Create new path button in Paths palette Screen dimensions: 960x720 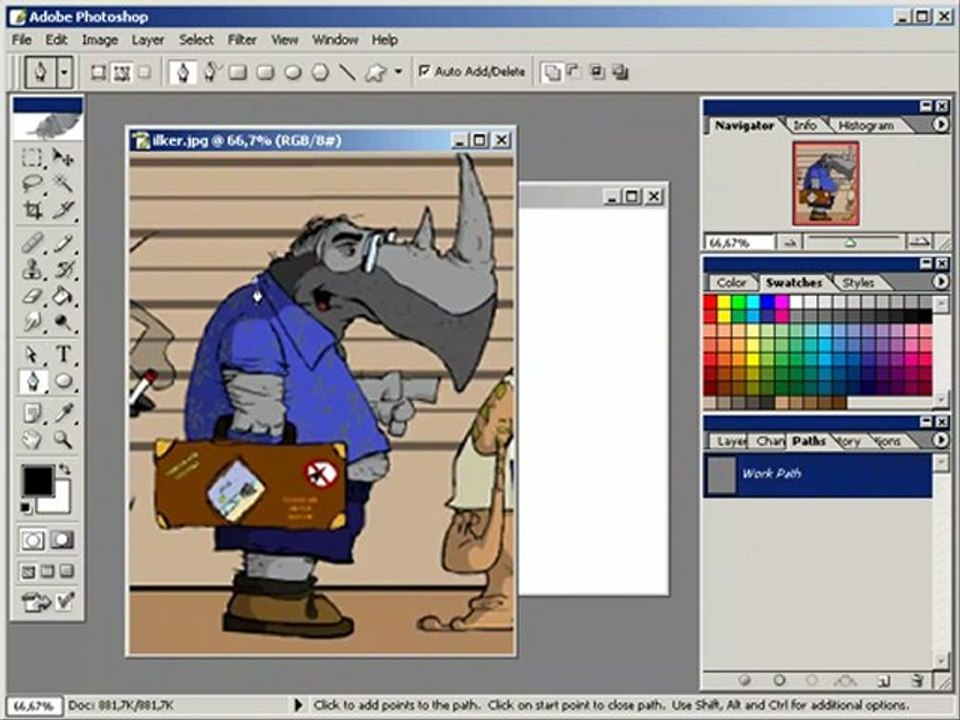[x=883, y=681]
